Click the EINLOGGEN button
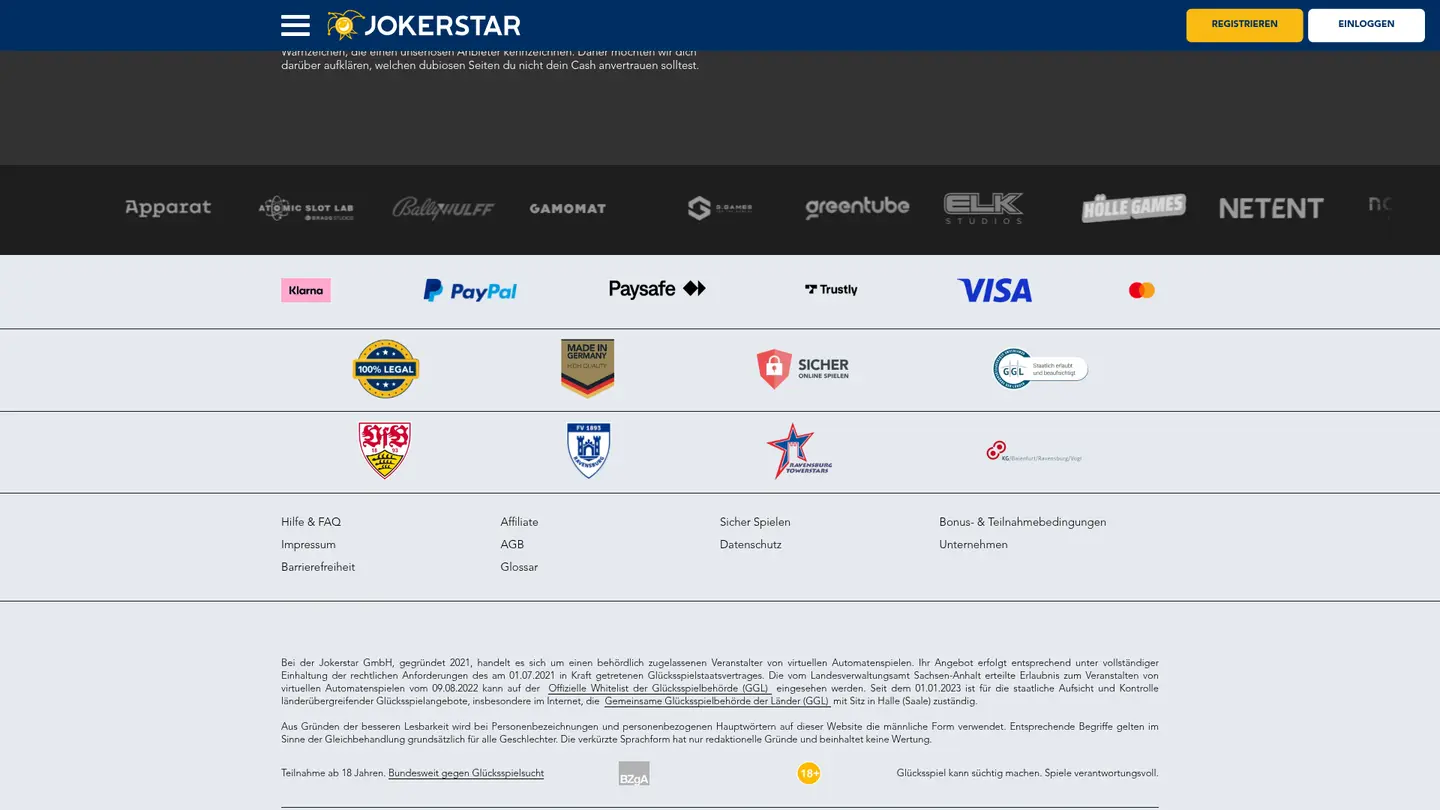The width and height of the screenshot is (1440, 810). (1366, 25)
